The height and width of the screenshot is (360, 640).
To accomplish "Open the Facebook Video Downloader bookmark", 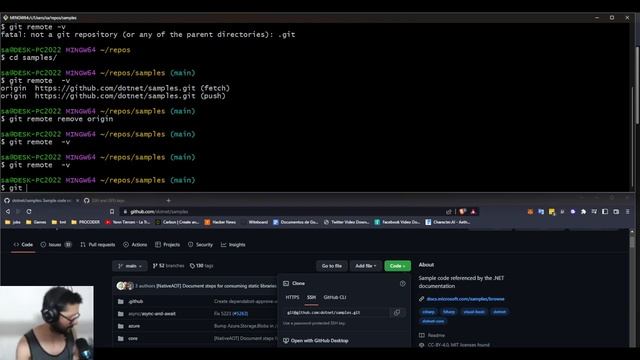I will click(397, 222).
